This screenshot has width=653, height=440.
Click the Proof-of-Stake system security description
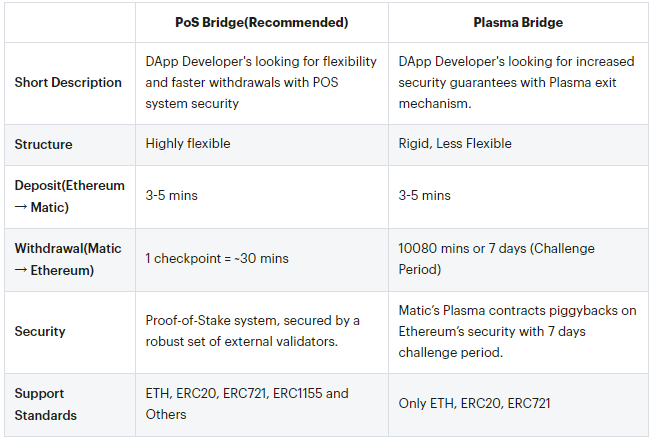tap(252, 331)
